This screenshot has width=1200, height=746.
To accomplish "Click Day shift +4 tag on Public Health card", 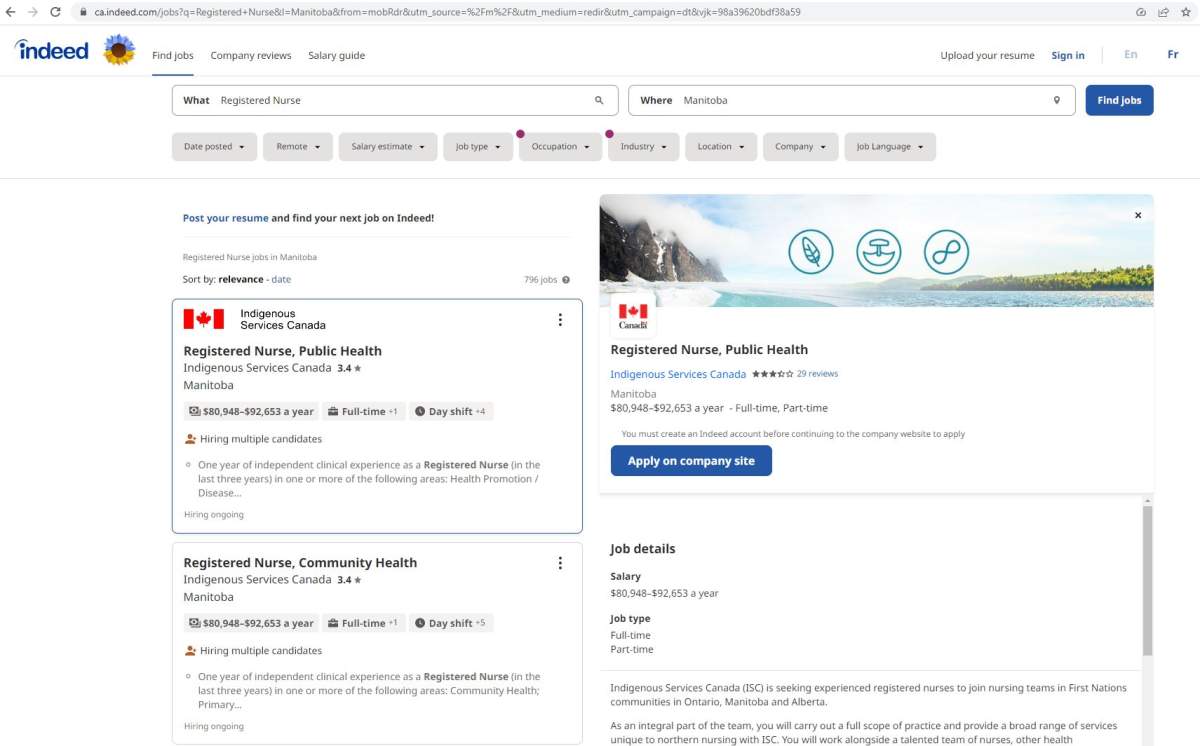I will point(451,411).
